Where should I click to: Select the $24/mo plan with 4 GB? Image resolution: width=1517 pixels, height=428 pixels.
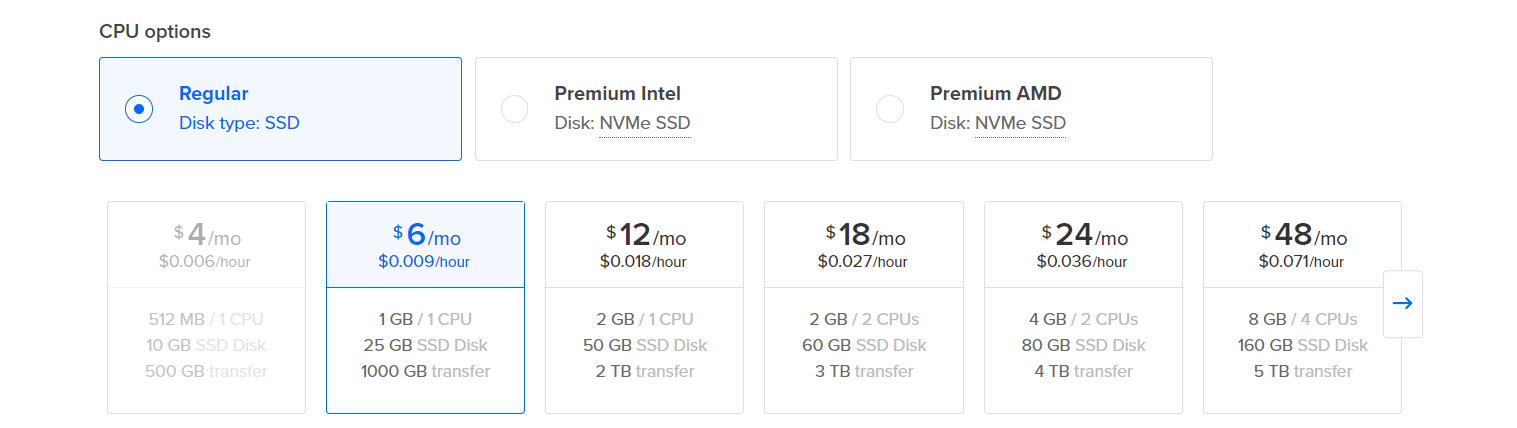point(1083,306)
